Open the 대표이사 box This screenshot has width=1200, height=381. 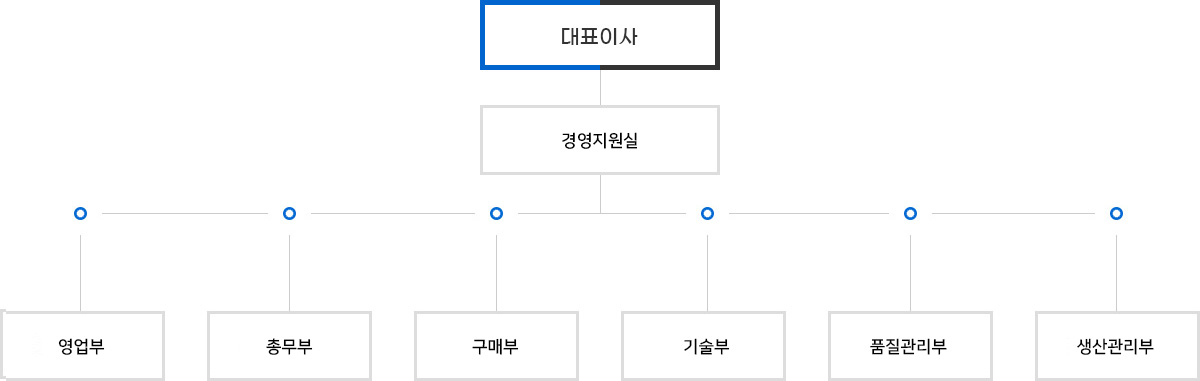(x=600, y=36)
